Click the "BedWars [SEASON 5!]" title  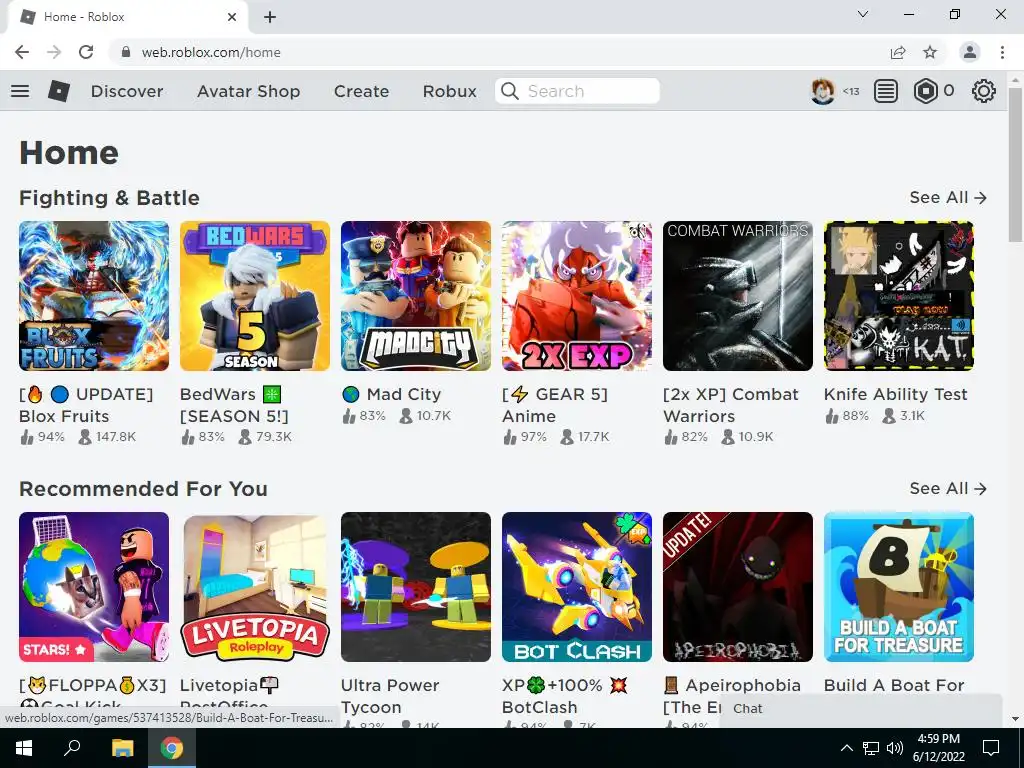[234, 405]
